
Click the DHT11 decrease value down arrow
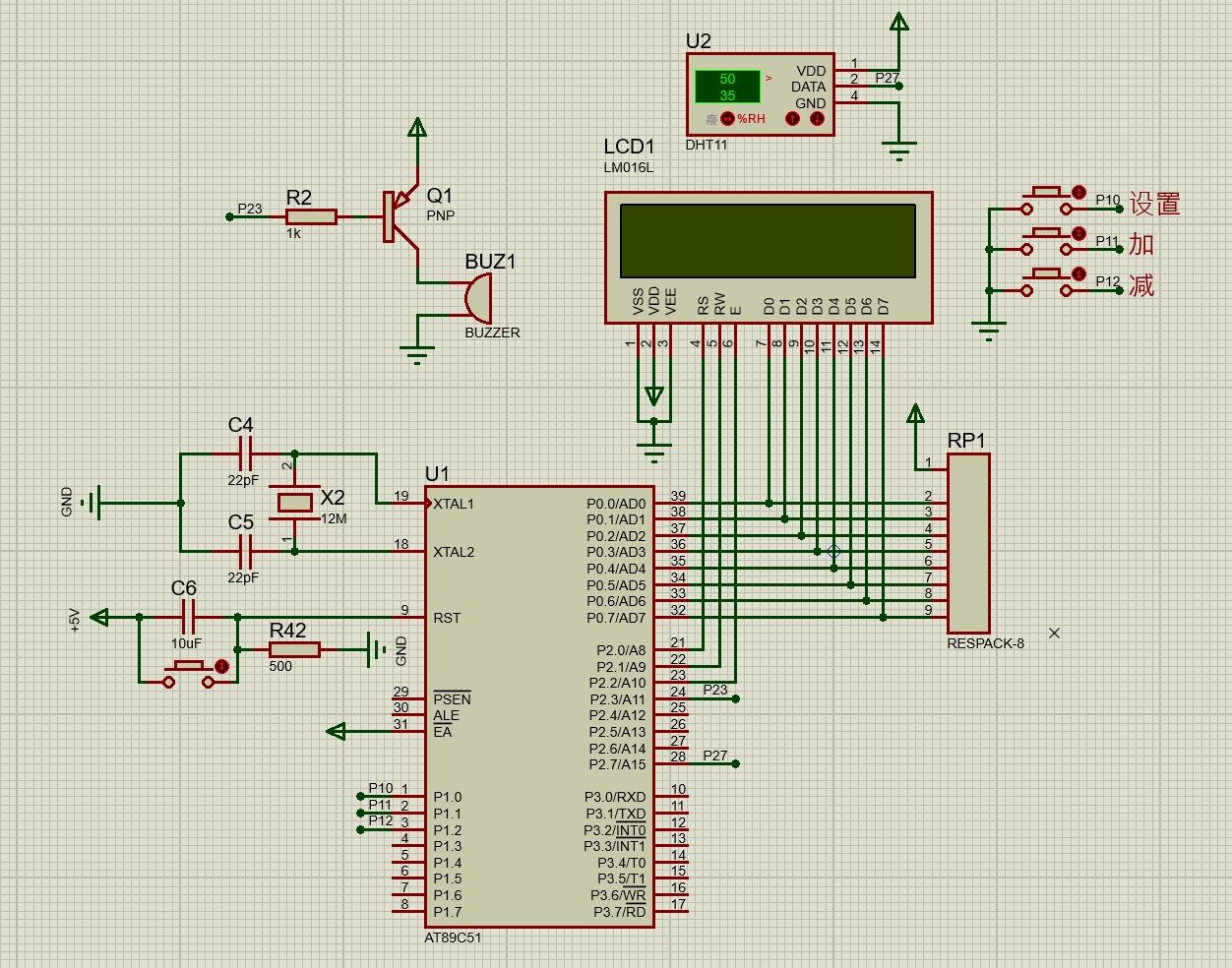(x=817, y=119)
